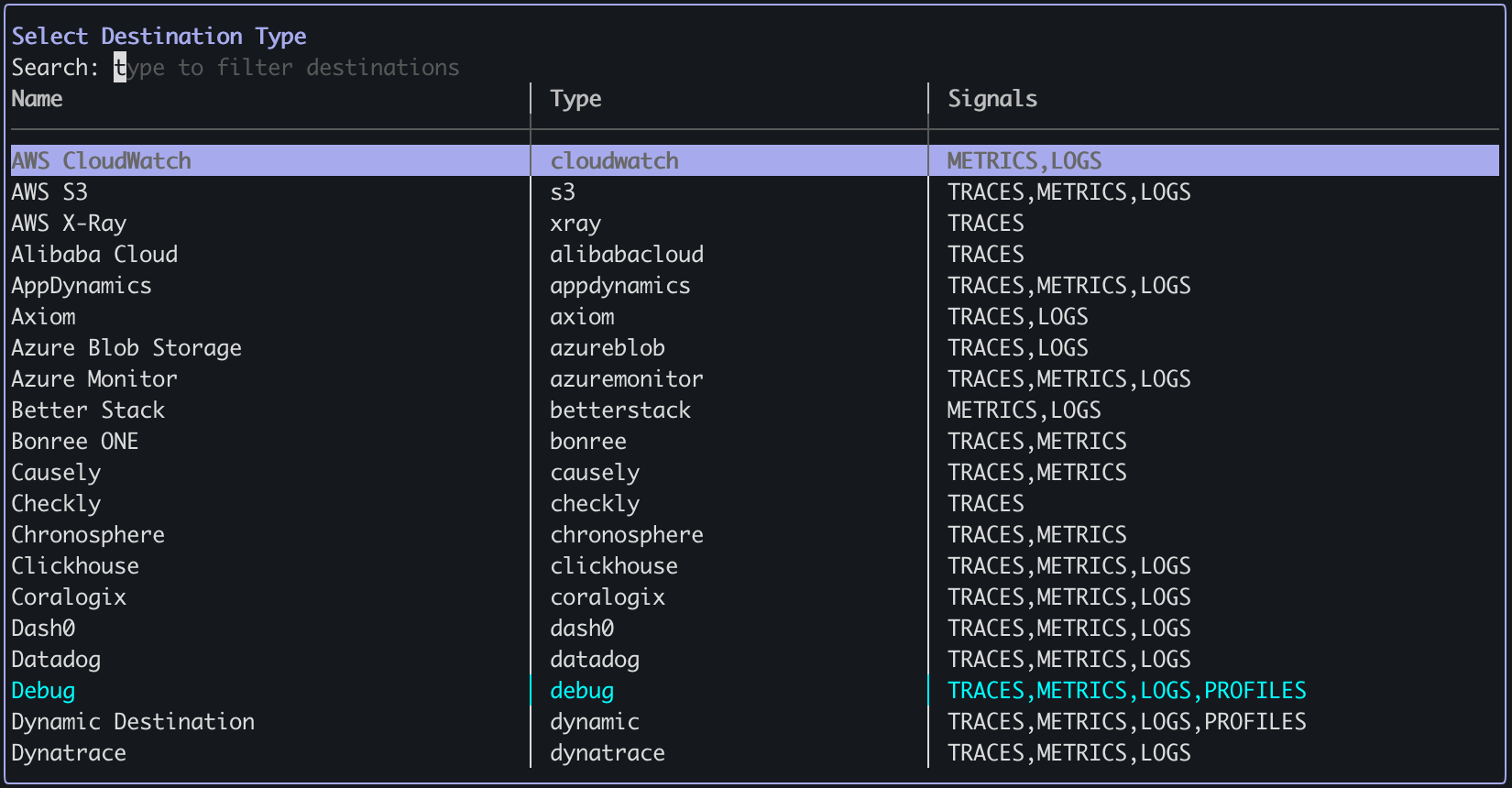
Task: Select the Alibaba Cloud destination name
Action: tap(94, 255)
